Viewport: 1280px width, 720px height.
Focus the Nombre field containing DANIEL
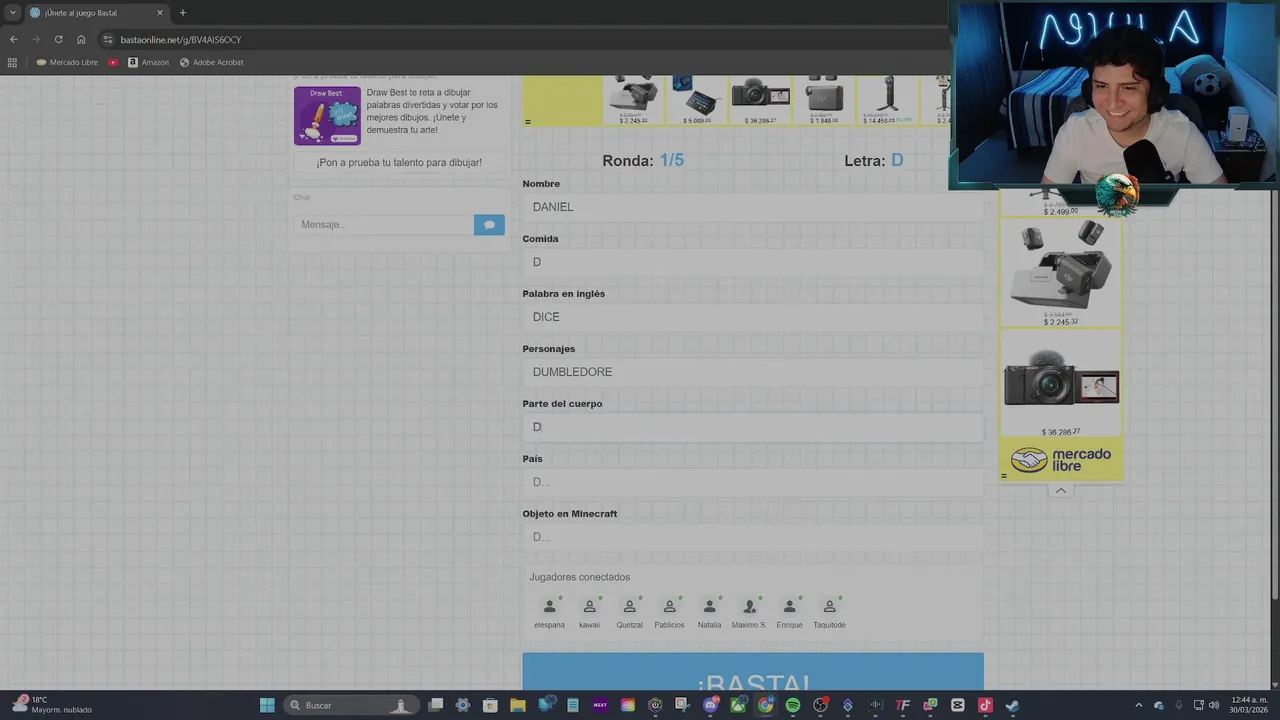(x=752, y=207)
